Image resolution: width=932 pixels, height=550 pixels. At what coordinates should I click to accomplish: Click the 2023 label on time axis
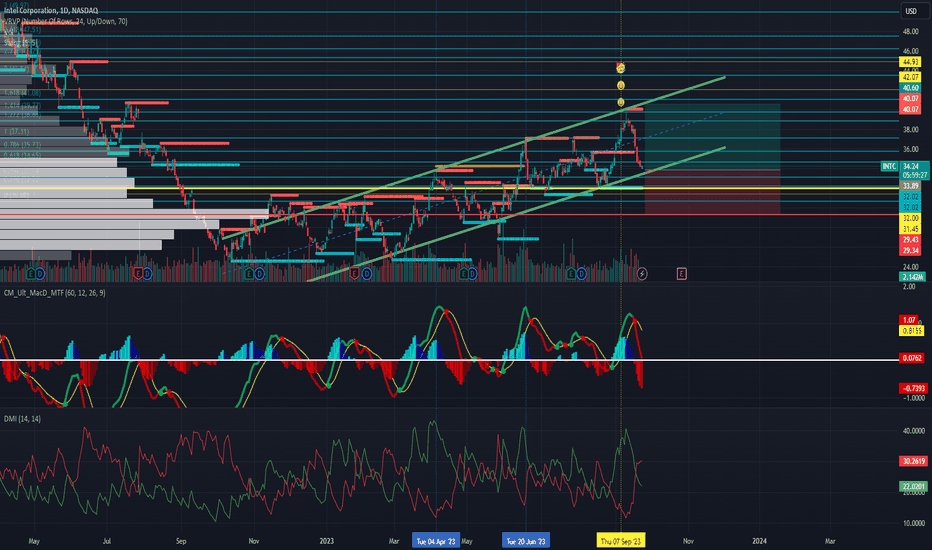326,541
